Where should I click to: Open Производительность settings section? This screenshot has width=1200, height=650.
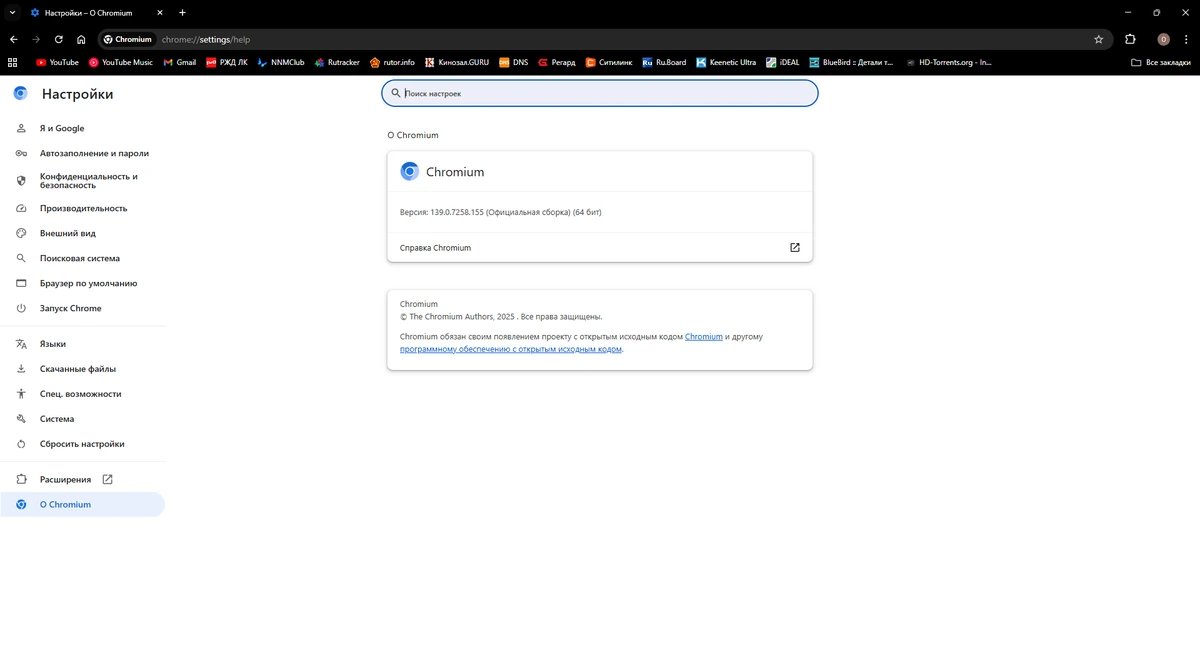click(x=82, y=208)
